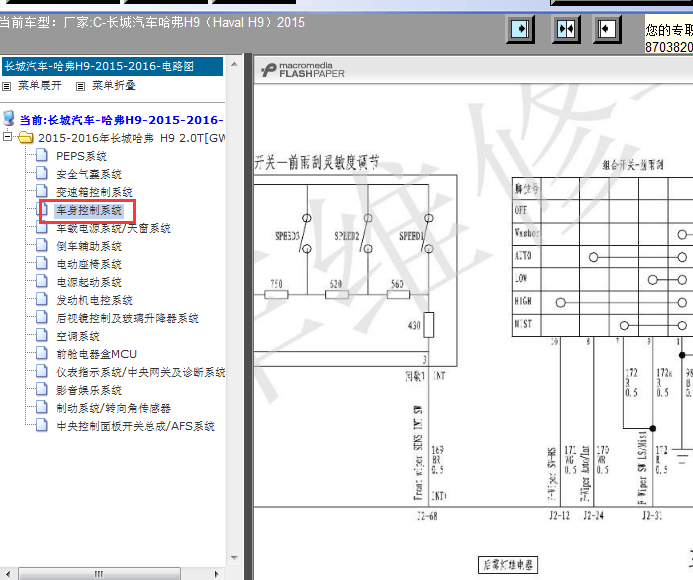Open 车载电源系统/天窗系统 document
The image size is (693, 580).
point(113,229)
